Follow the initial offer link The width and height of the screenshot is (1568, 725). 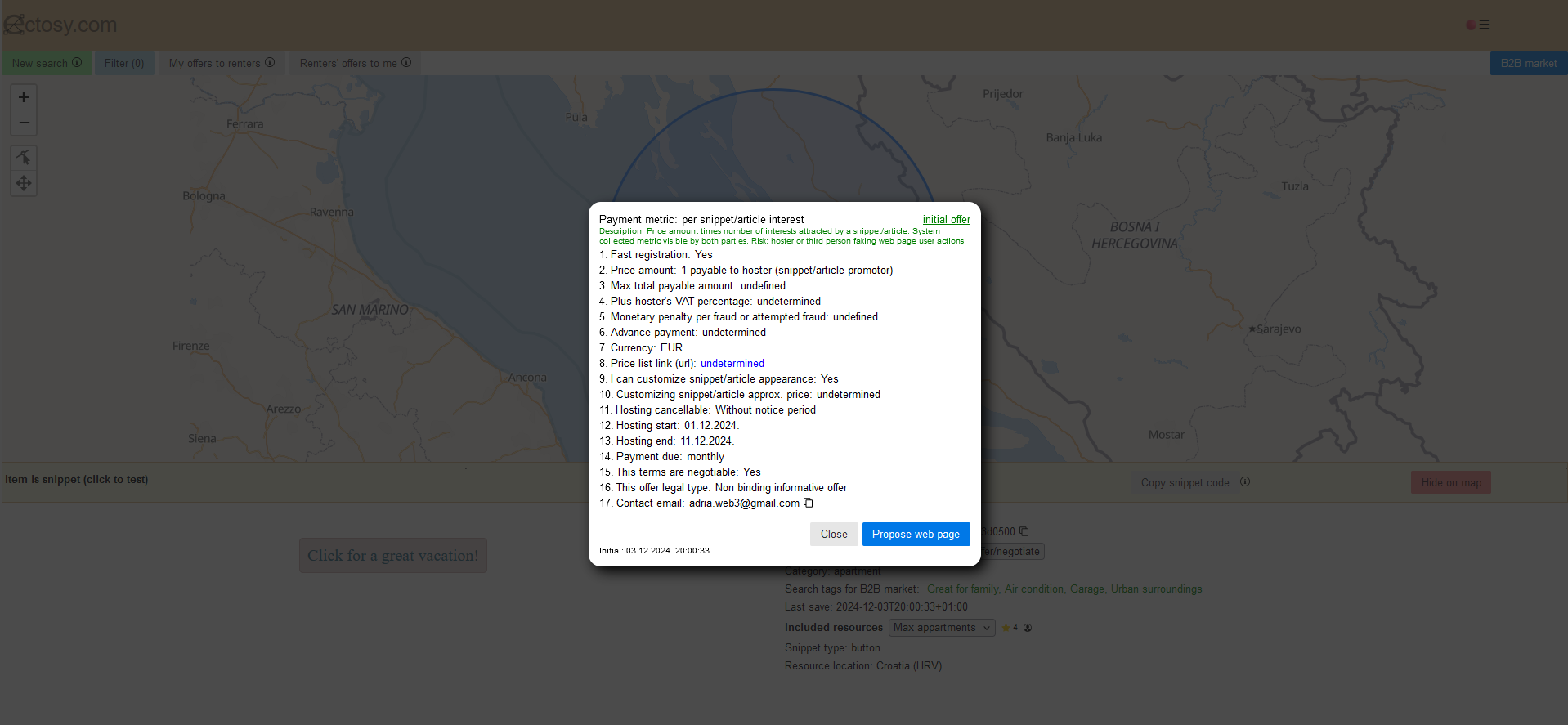tap(946, 220)
